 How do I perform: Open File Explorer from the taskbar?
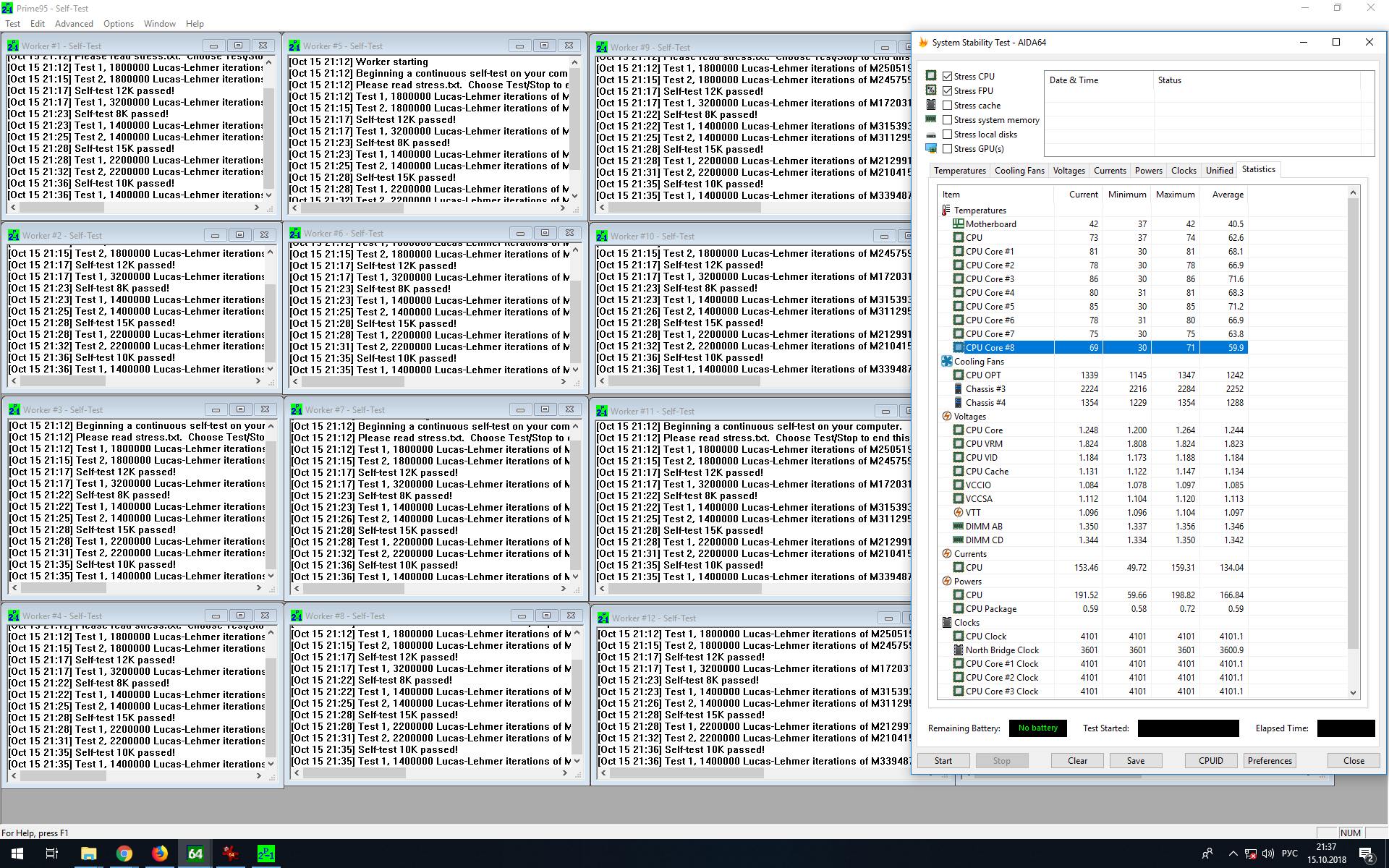coord(88,854)
